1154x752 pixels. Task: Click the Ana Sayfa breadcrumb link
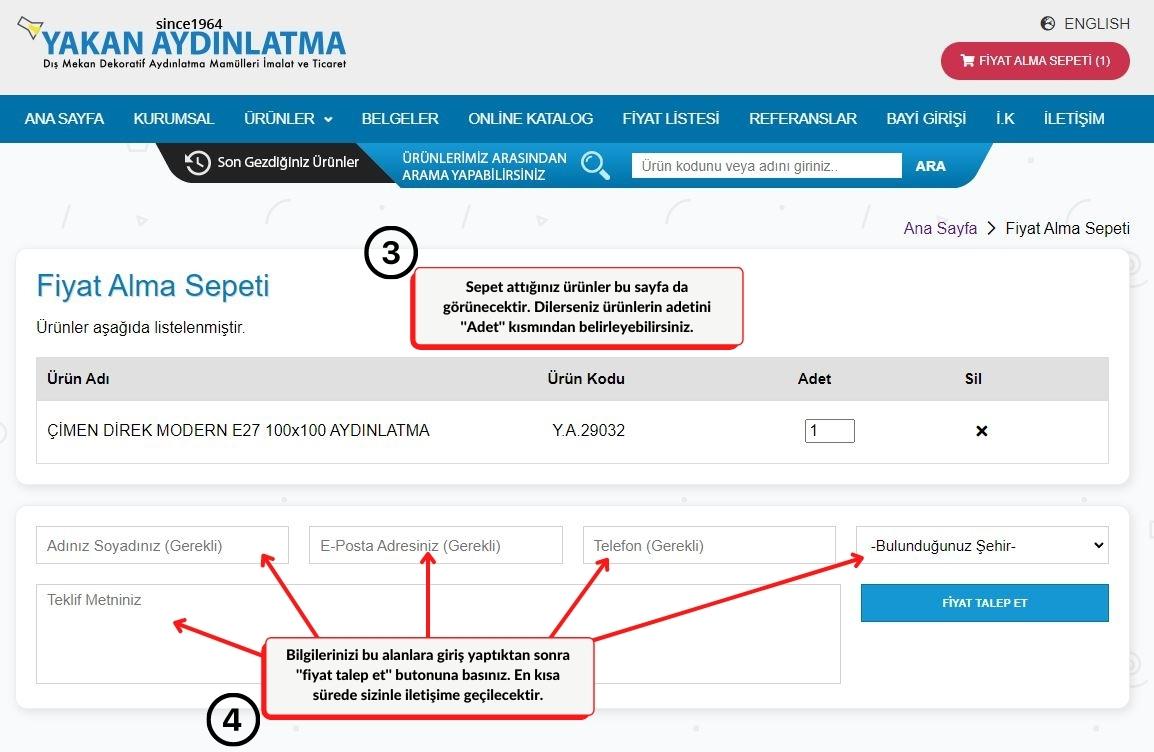(x=940, y=228)
